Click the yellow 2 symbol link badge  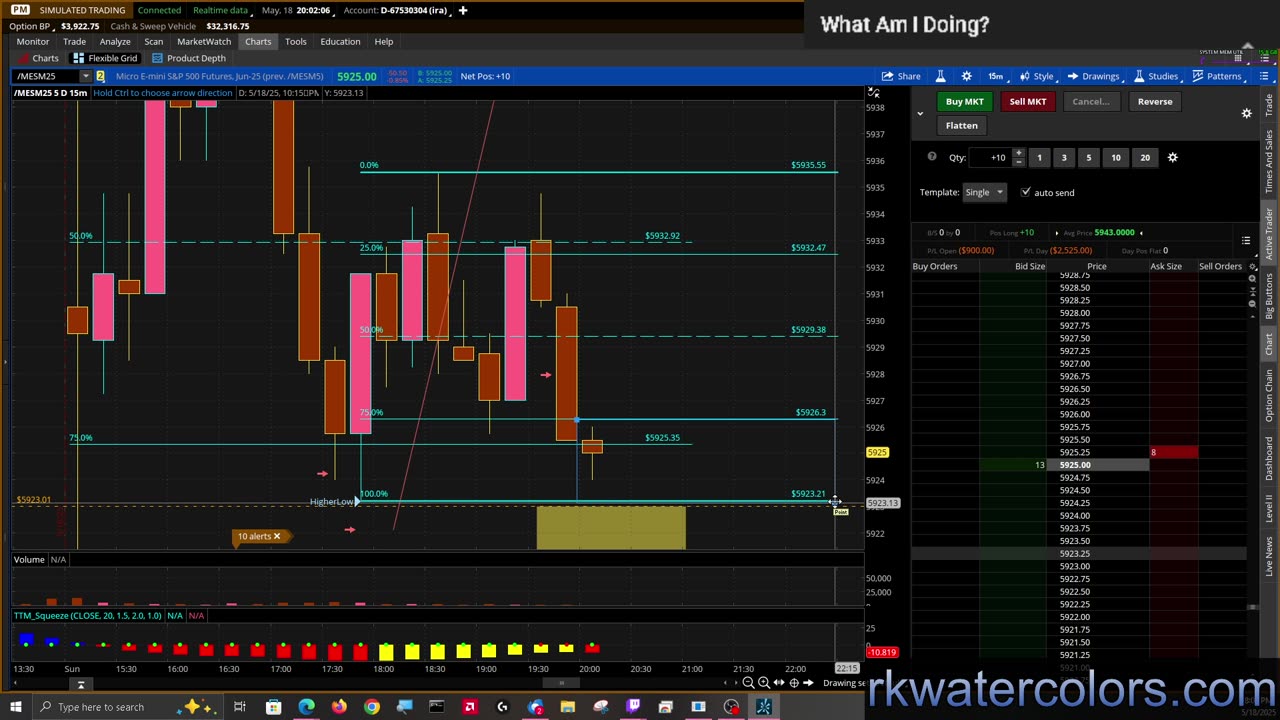100,76
